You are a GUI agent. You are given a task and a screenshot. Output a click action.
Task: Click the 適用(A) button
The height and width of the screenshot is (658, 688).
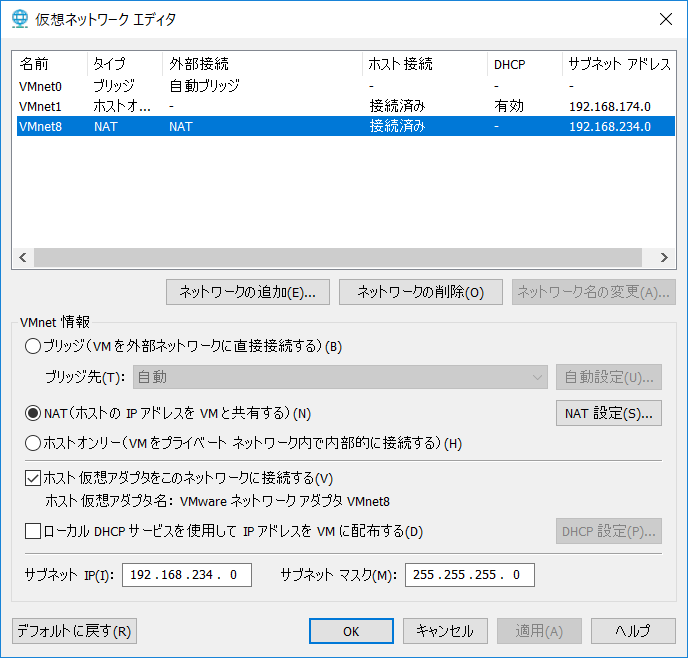click(x=539, y=631)
